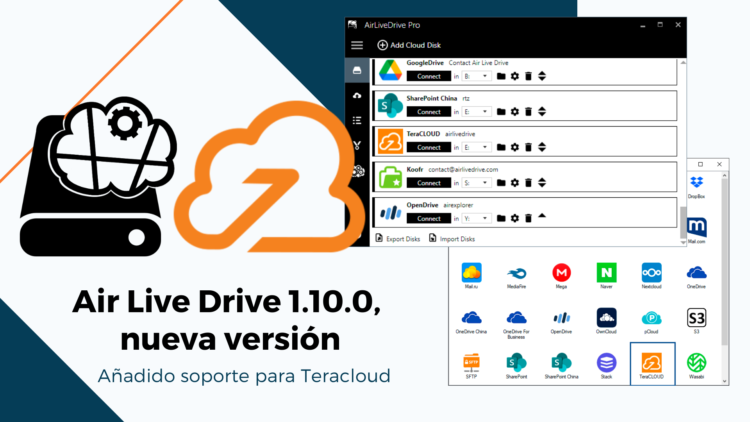750x422 pixels.
Task: Choose the TeraCLOUD provider icon
Action: pos(652,366)
